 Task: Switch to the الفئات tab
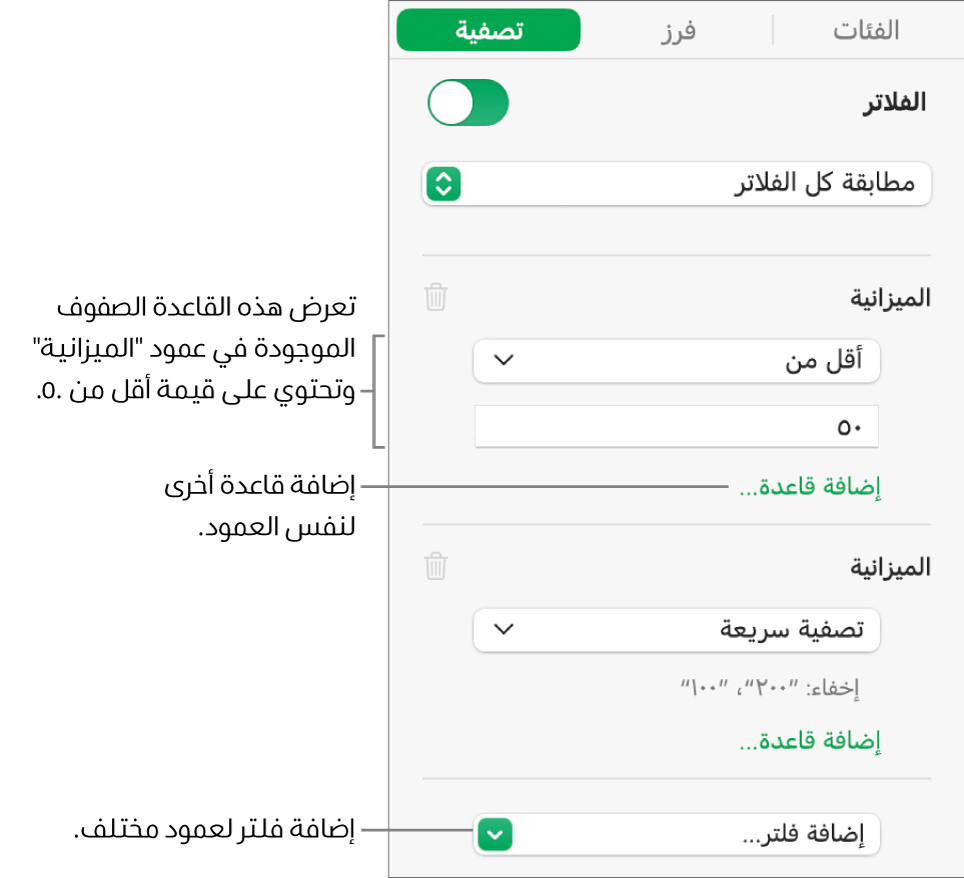pyautogui.click(x=866, y=30)
